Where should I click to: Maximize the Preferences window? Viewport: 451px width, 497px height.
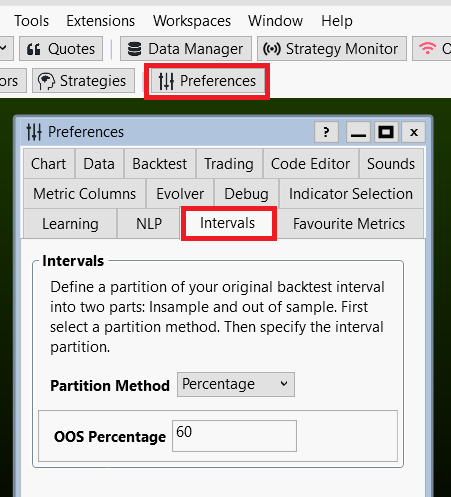pos(386,132)
